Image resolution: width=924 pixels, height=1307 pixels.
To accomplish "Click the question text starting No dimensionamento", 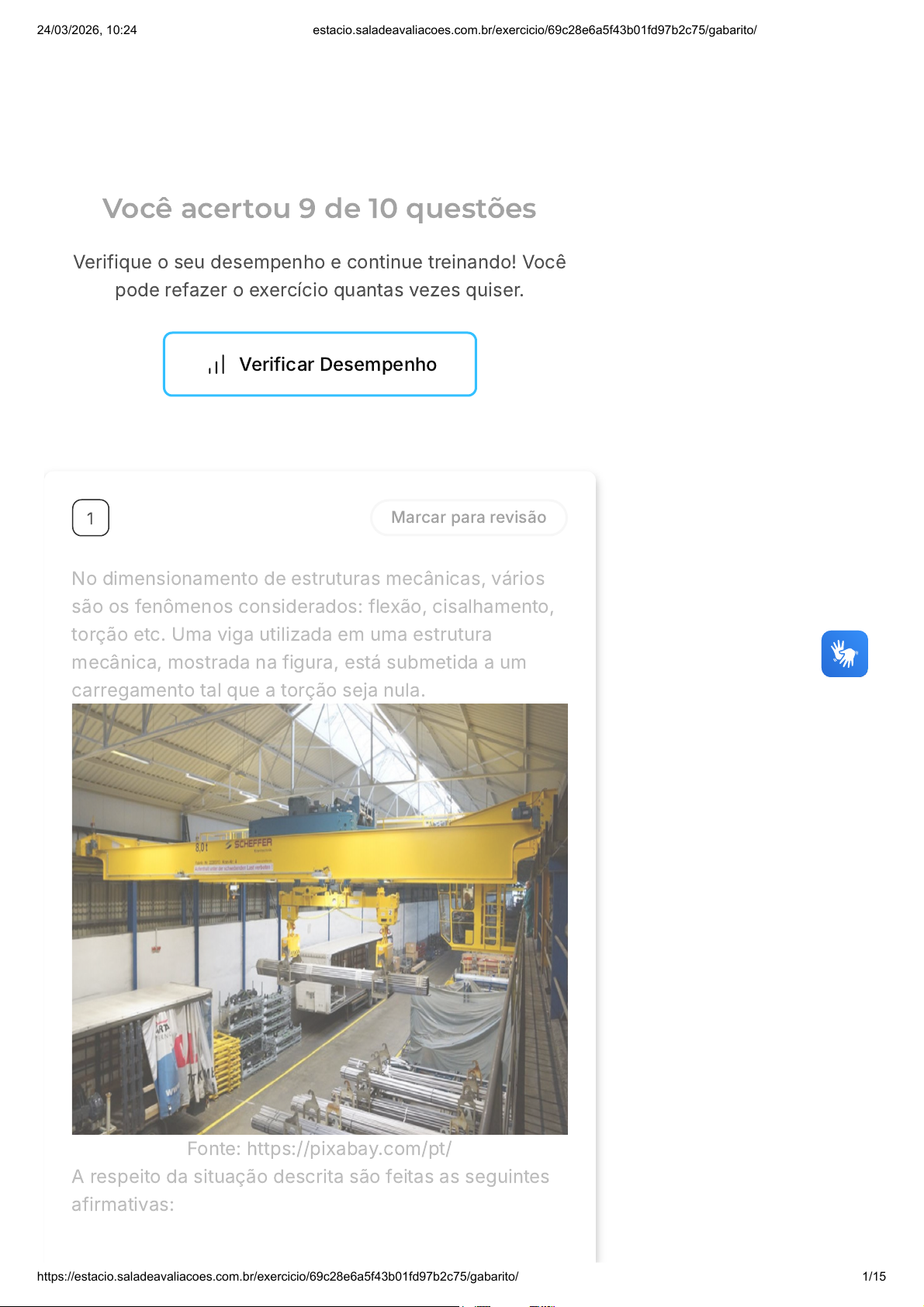I will pyautogui.click(x=313, y=634).
